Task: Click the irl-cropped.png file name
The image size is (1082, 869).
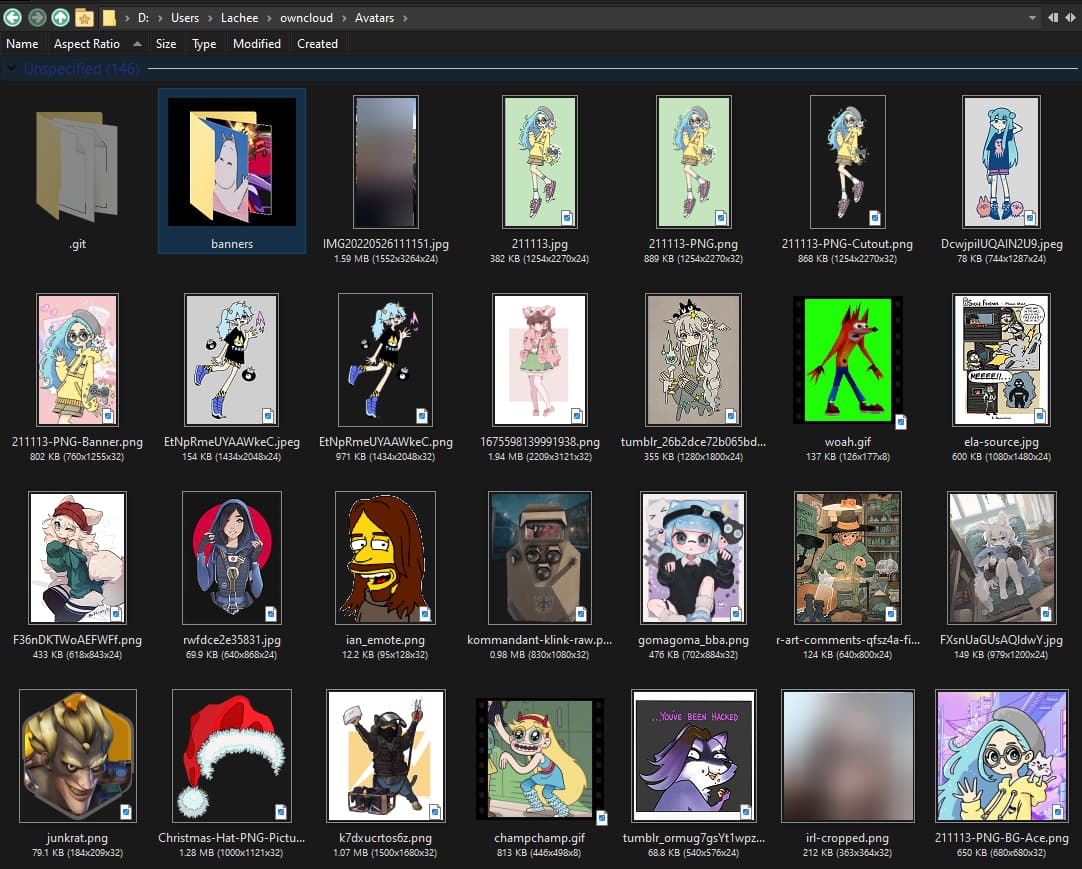Action: (847, 838)
